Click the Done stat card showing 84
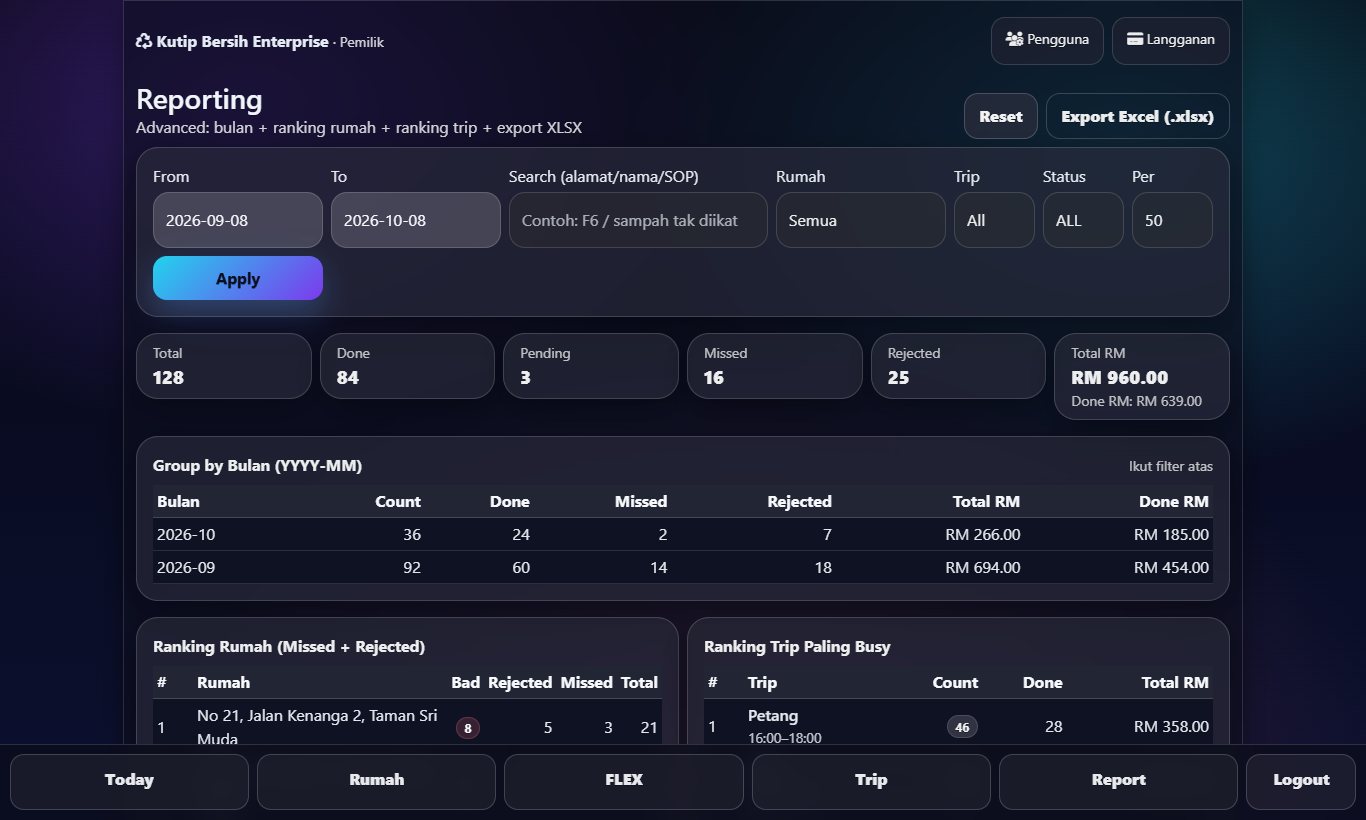Image resolution: width=1366 pixels, height=820 pixels. coord(407,366)
